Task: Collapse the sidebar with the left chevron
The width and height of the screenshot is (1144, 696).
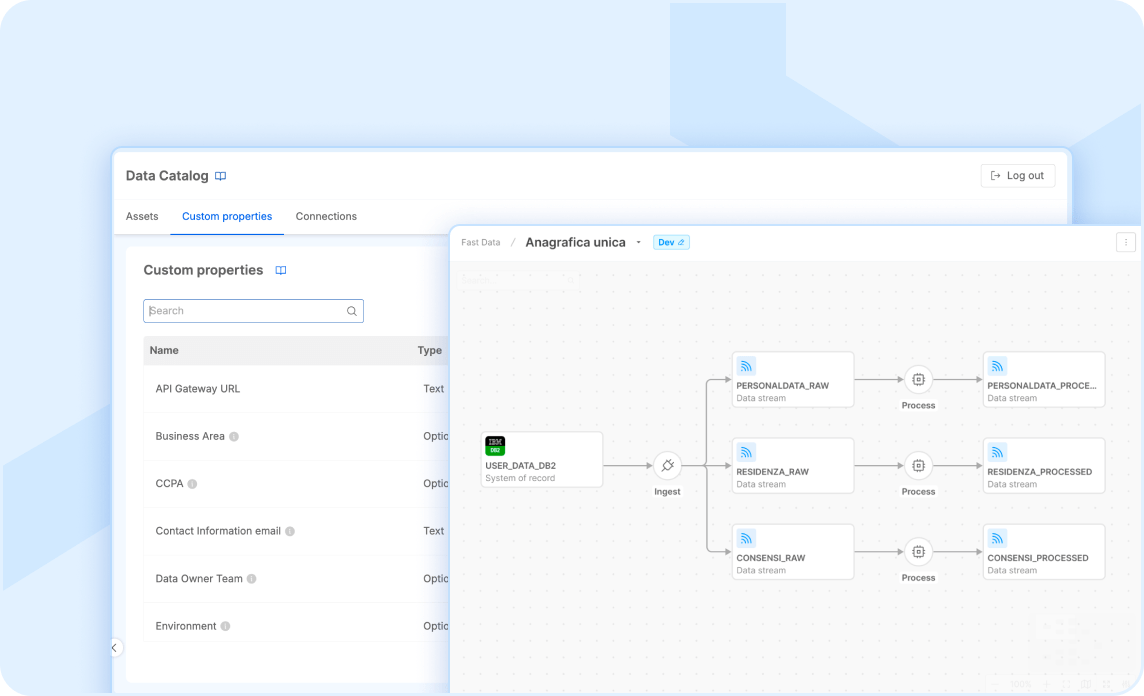Action: (115, 648)
